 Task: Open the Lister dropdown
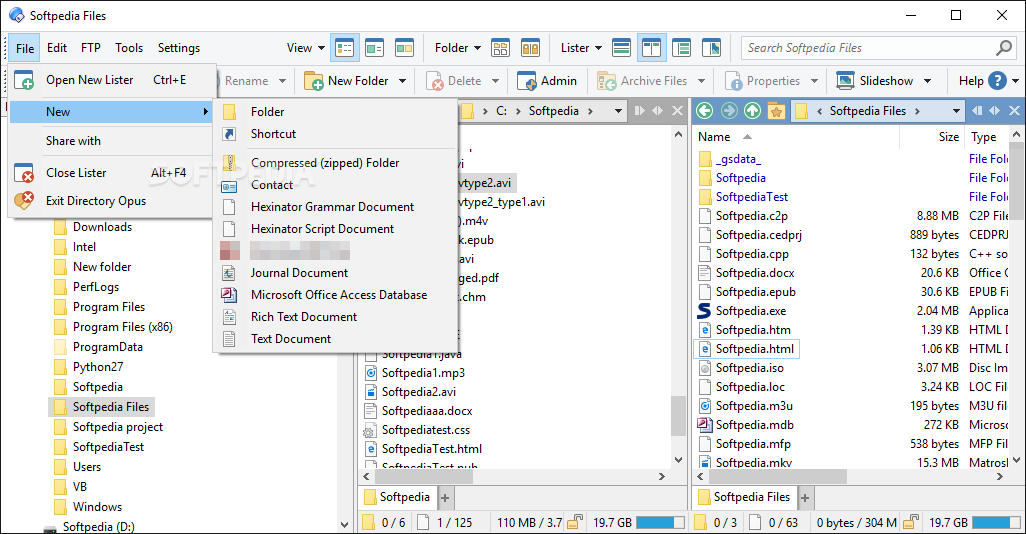tap(581, 48)
